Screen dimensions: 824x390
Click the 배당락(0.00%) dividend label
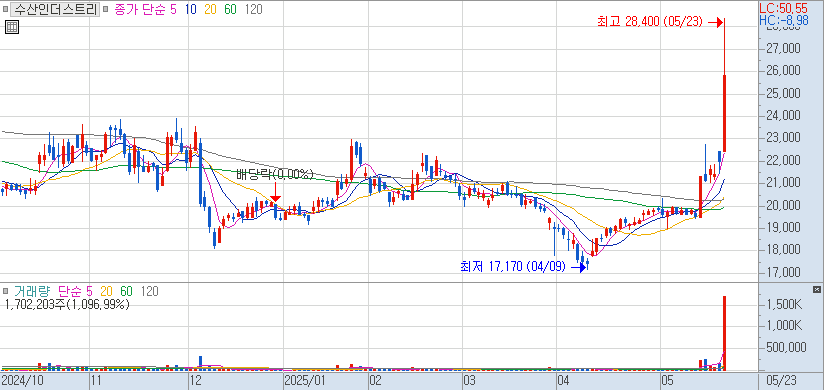coord(275,175)
